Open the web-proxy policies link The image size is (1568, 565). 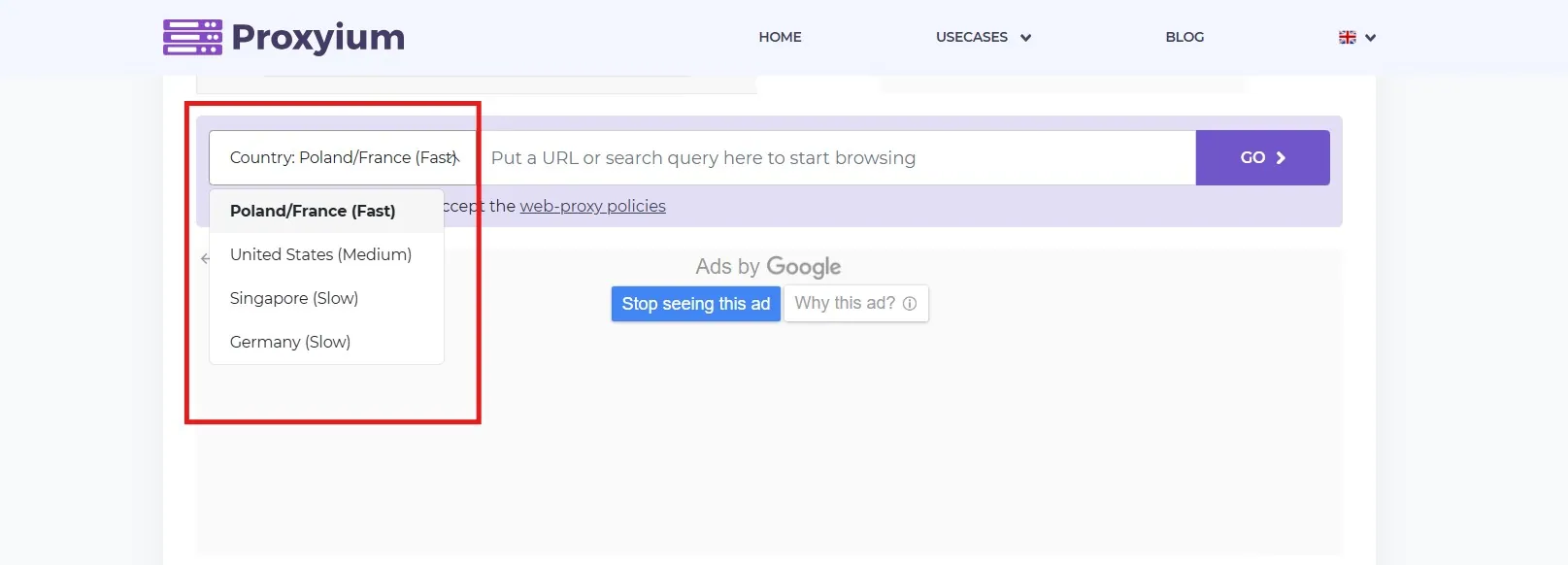click(592, 206)
